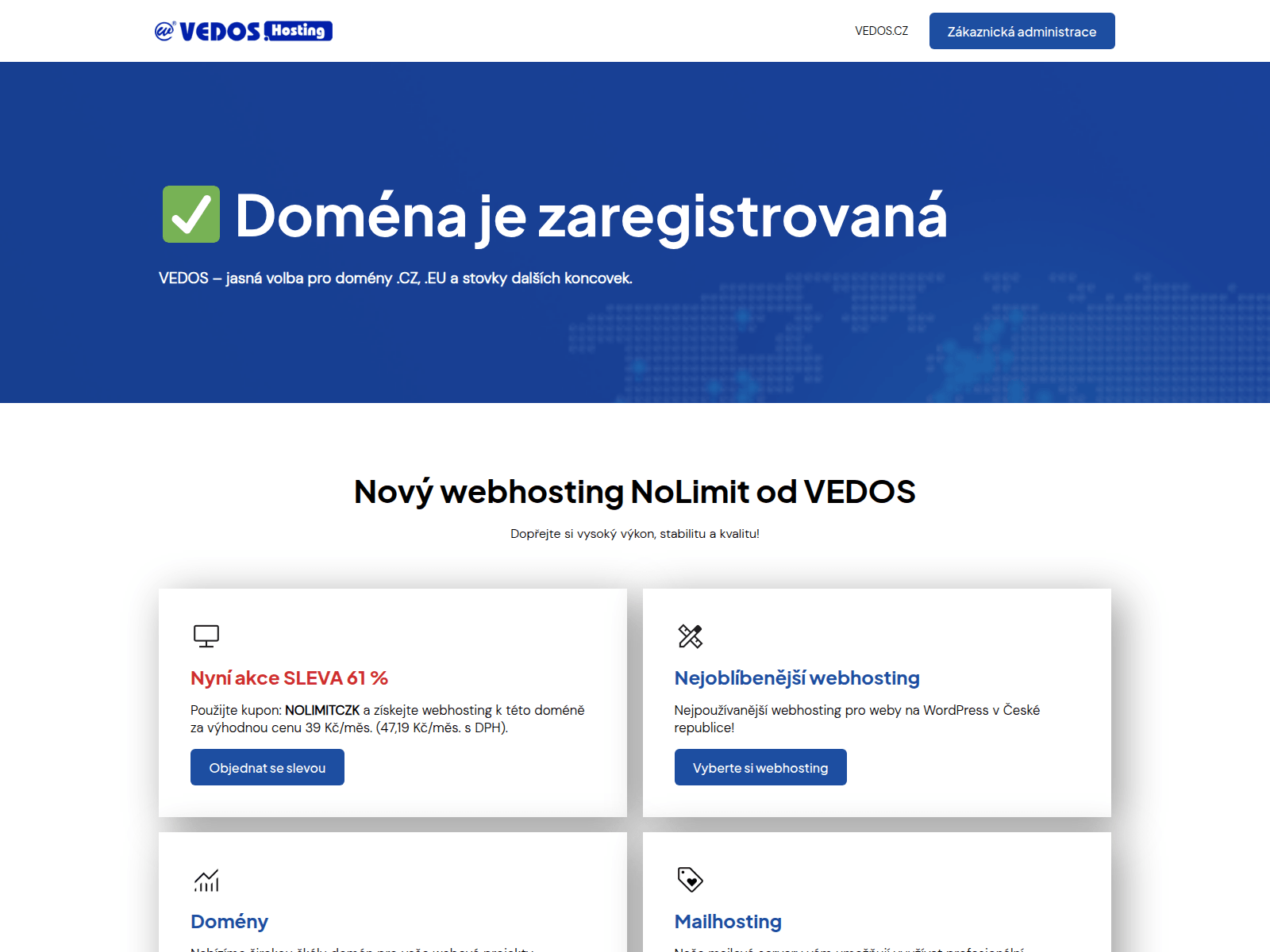The height and width of the screenshot is (952, 1270).
Task: Order webhosting via Objednat se slevou
Action: [x=267, y=767]
